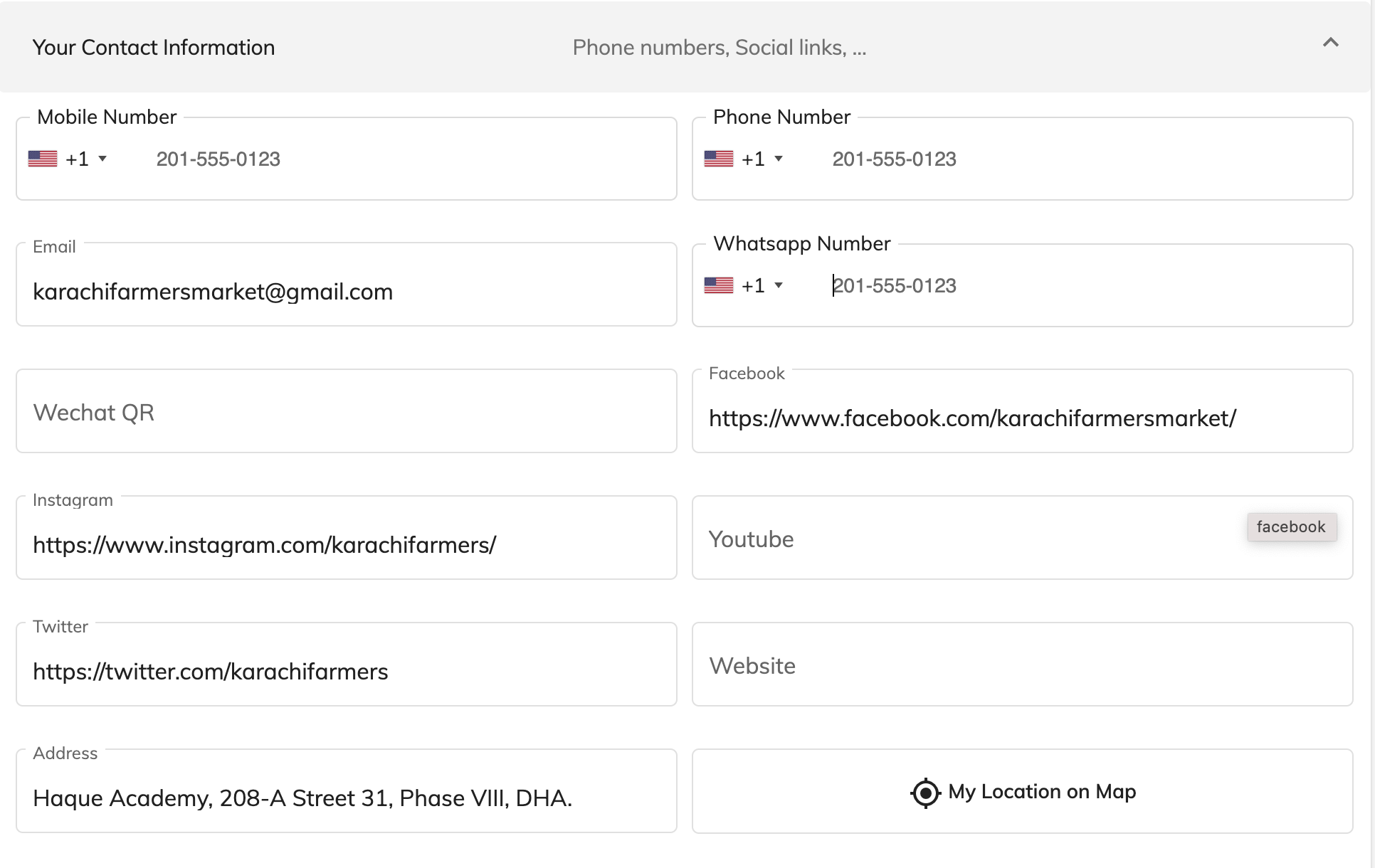The width and height of the screenshot is (1375, 868).
Task: Click the location target icon
Action: [x=925, y=793]
